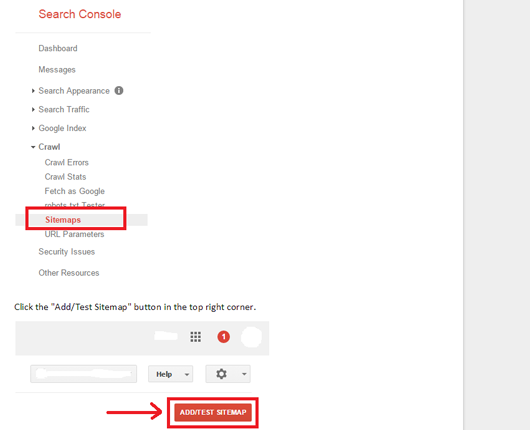Screen dimensions: 530x430
Task: Select robots.txt Tester under Crawl
Action: point(75,205)
